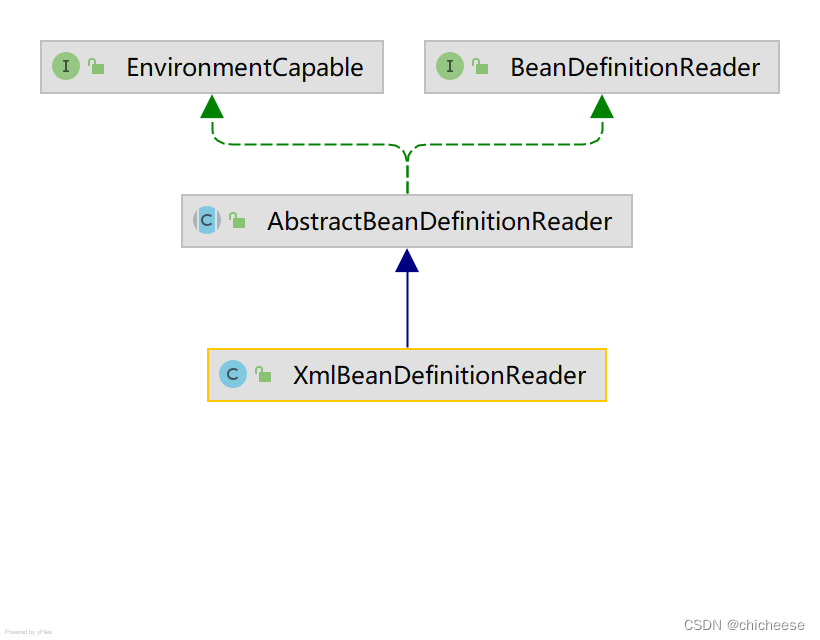This screenshot has height=640, width=820.
Task: Click the green lock icon in the EnvironmentCapable node
Action: pyautogui.click(x=96, y=66)
